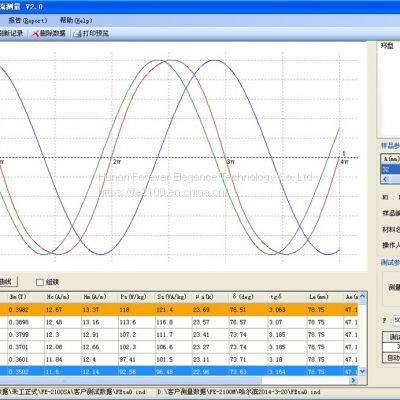Click the curve button left of checkbox

click(8, 282)
